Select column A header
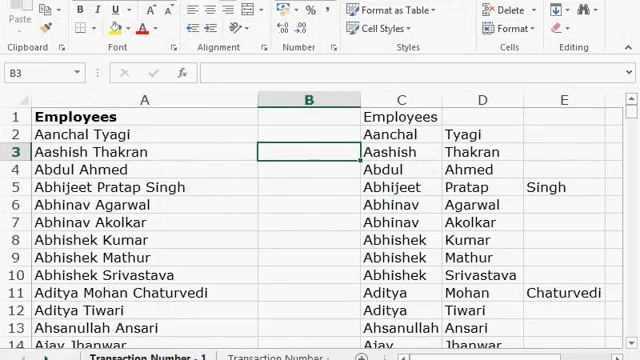This screenshot has height=360, width=640. (x=144, y=100)
